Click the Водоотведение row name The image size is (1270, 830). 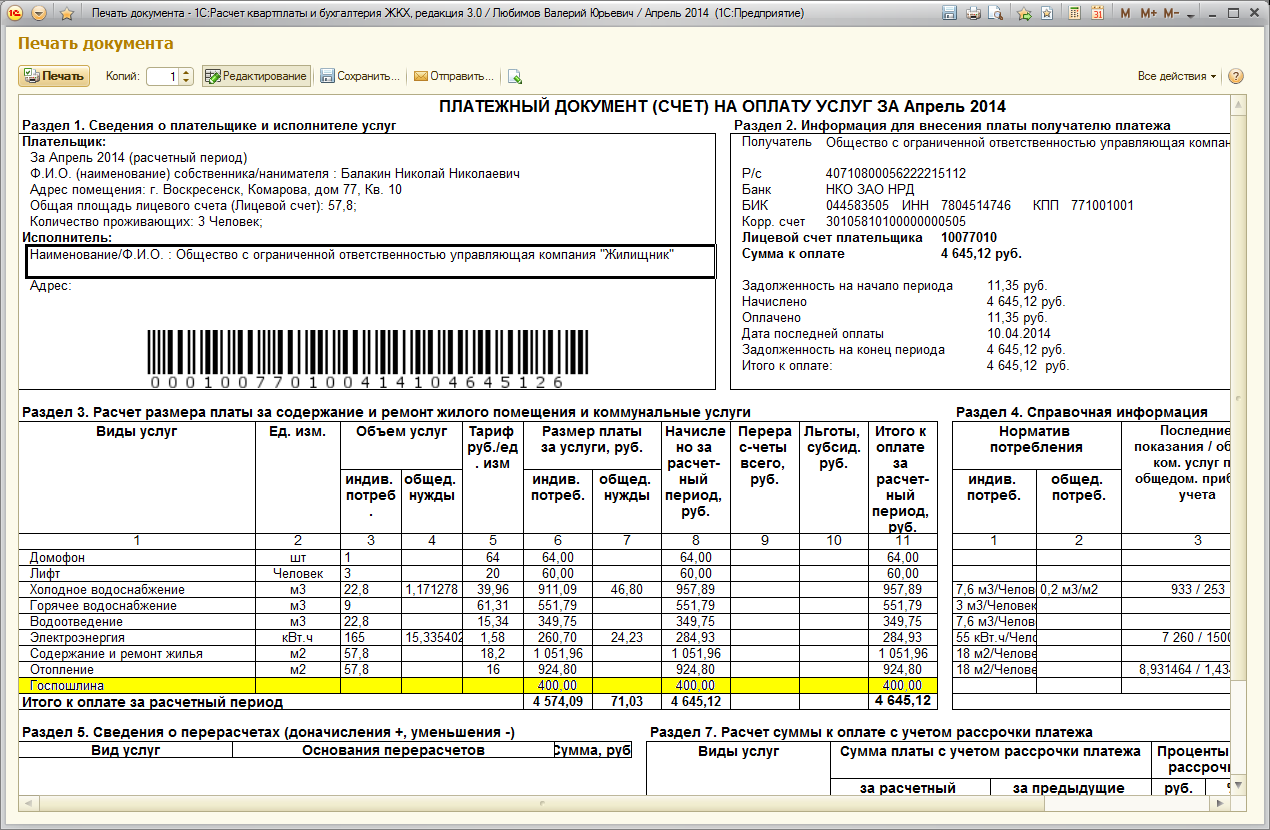(x=76, y=621)
